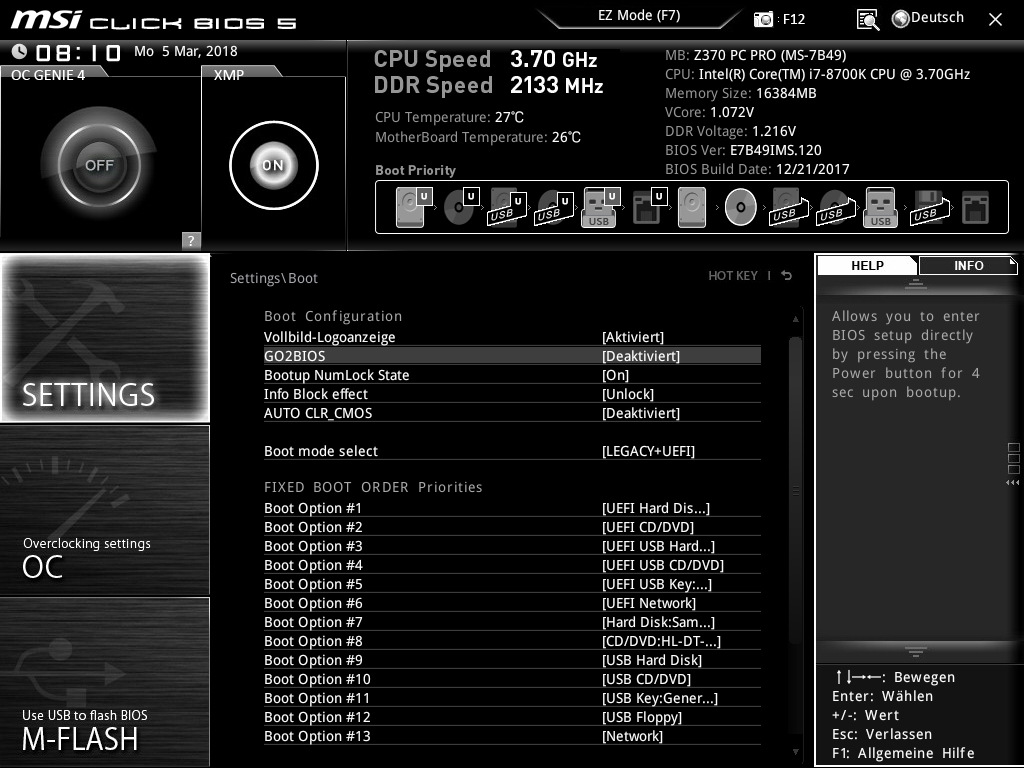Expand Boot Option #6 choices

click(x=512, y=603)
